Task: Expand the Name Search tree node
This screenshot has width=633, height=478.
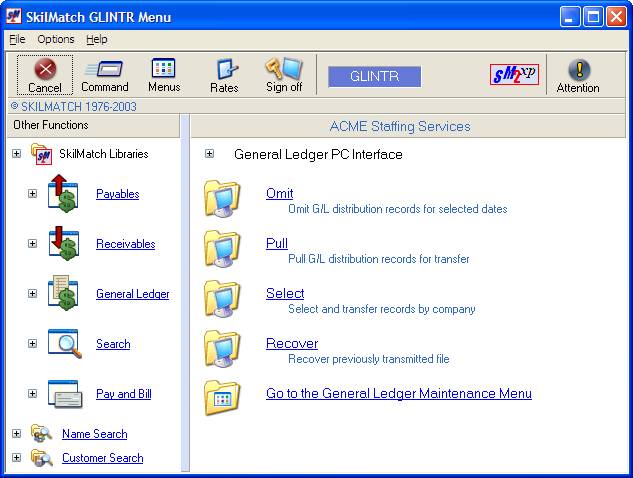Action: 16,434
